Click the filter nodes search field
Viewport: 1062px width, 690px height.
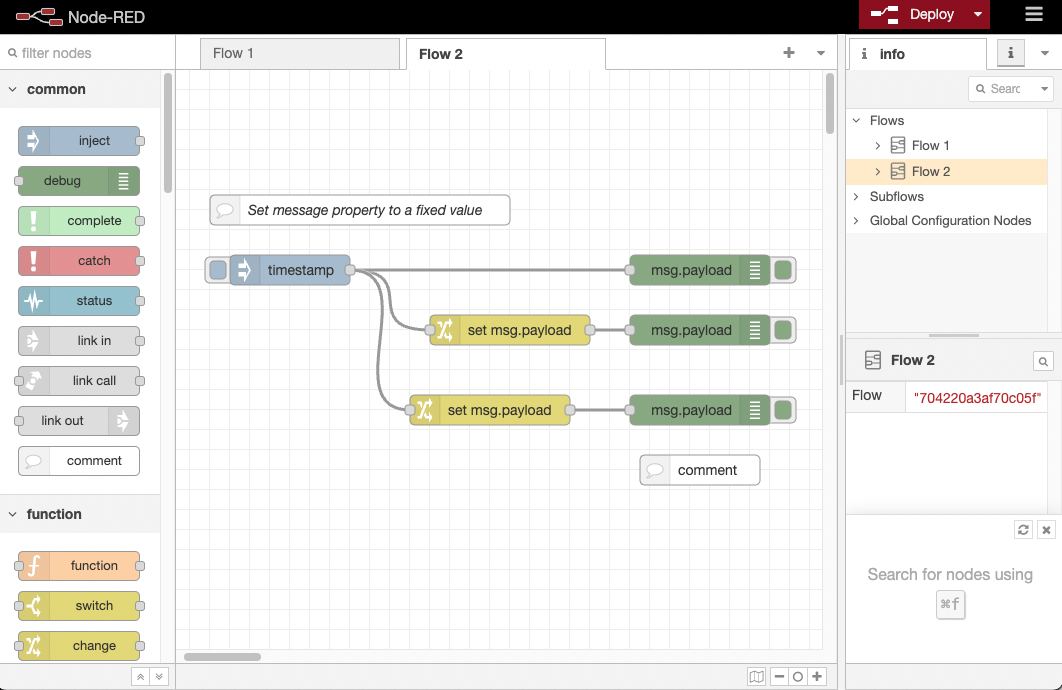(x=85, y=53)
